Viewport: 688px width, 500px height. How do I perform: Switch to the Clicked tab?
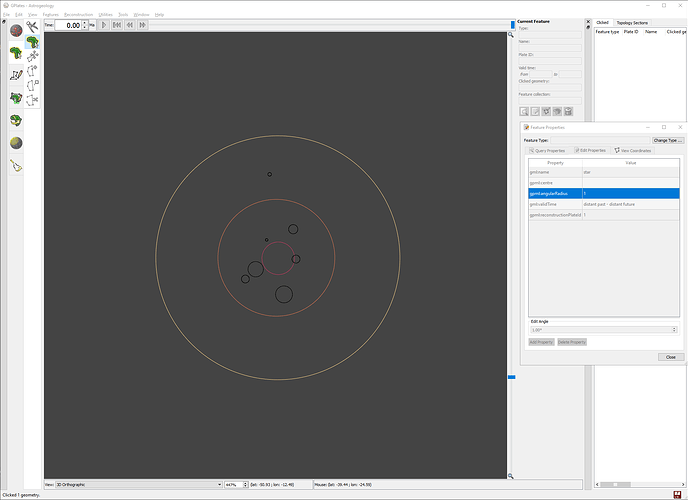(602, 22)
